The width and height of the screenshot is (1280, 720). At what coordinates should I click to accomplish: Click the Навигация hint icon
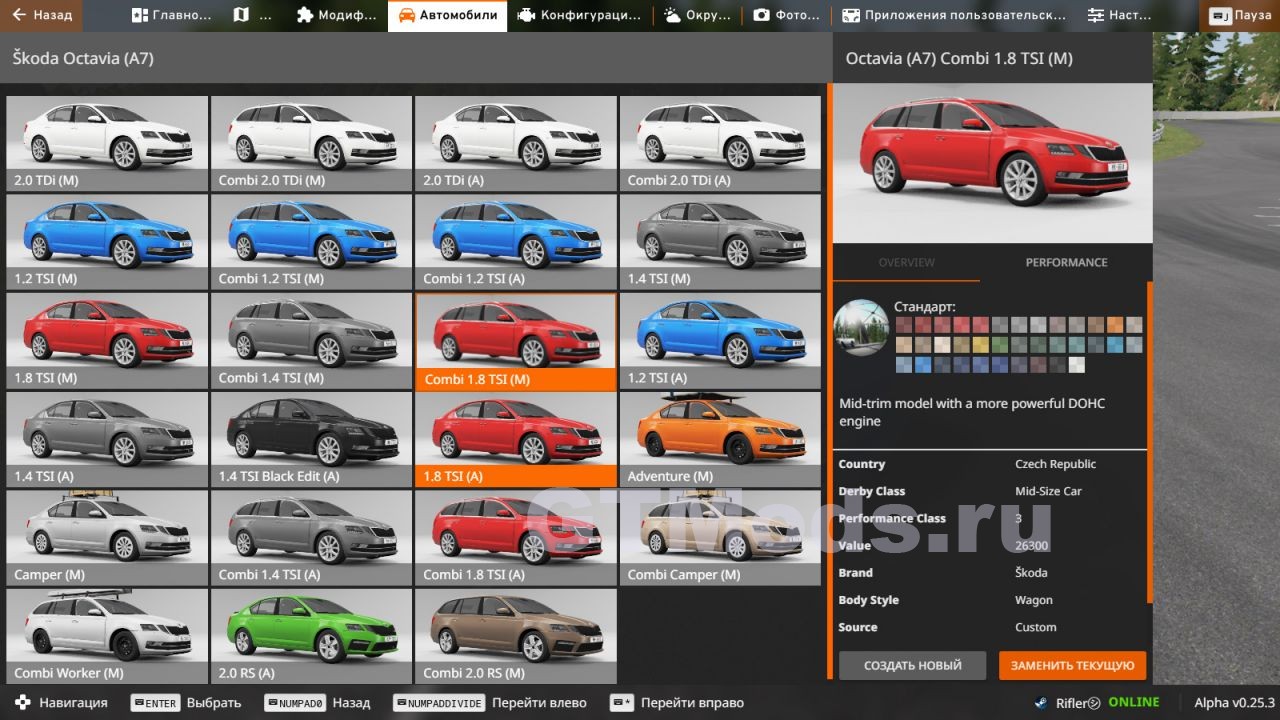point(23,703)
